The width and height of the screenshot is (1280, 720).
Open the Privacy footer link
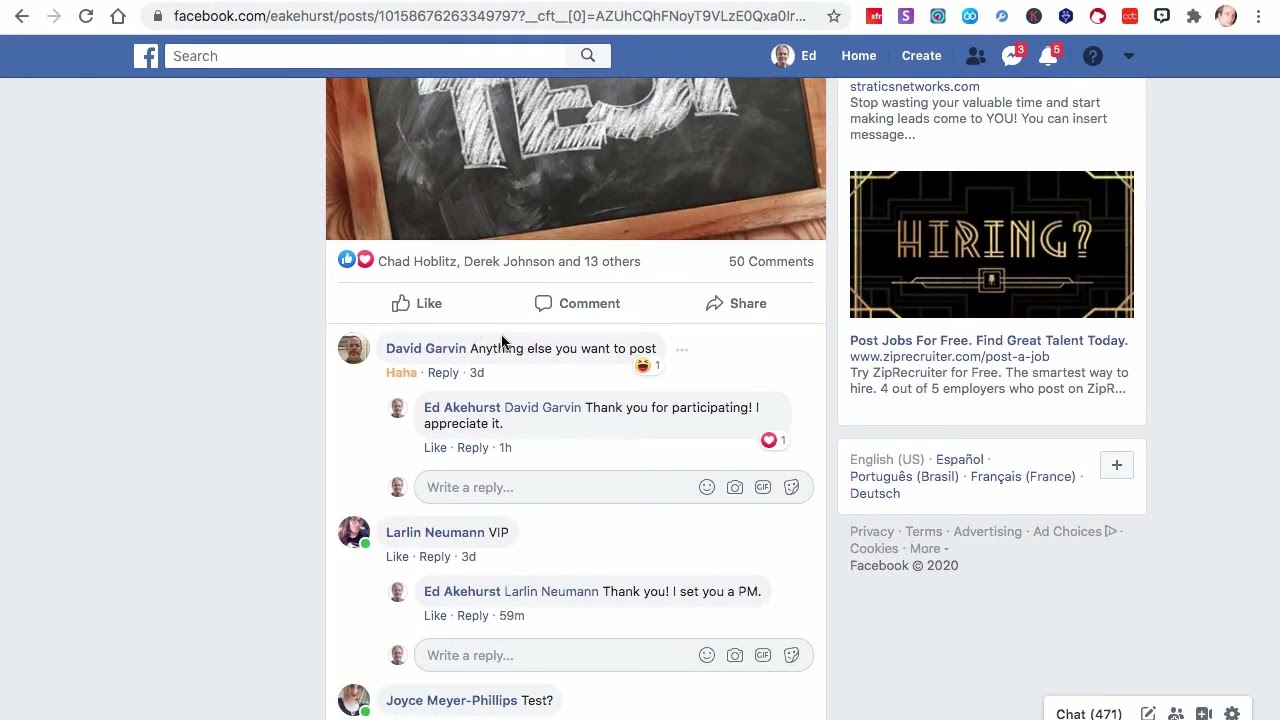tap(872, 531)
